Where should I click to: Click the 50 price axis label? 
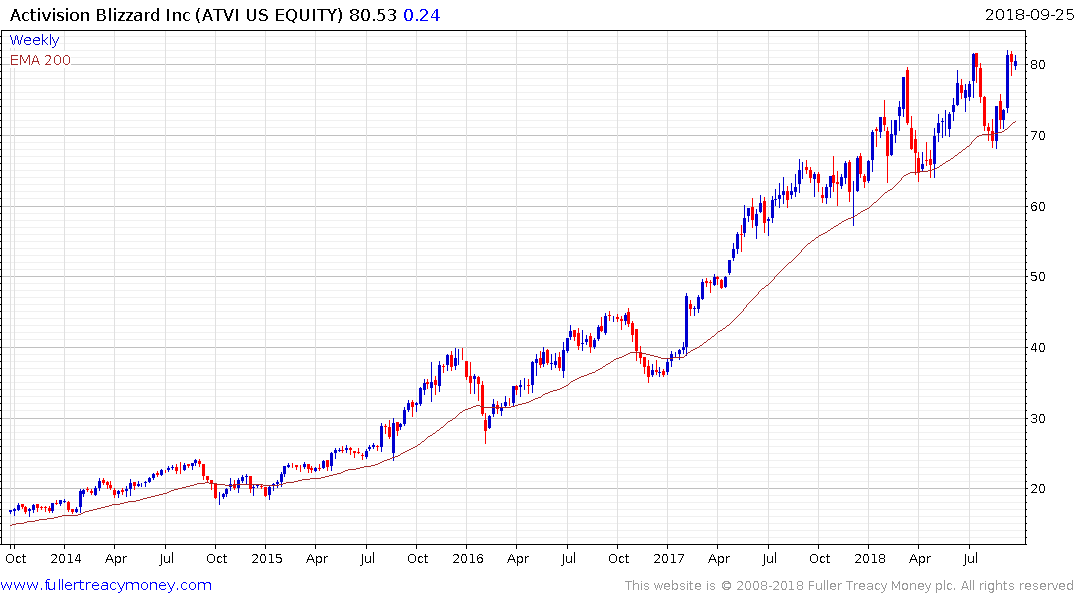pos(1037,276)
